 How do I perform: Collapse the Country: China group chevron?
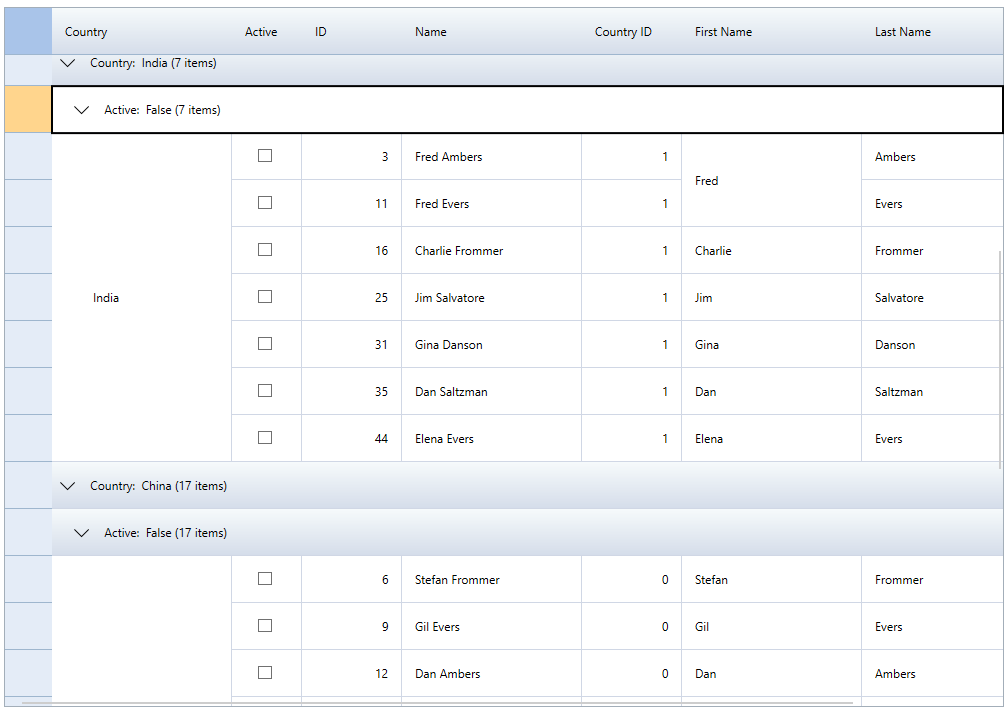68,486
